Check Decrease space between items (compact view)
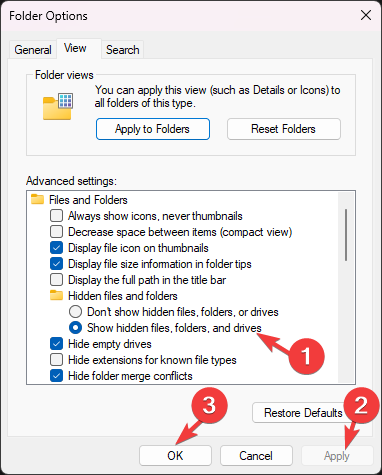 [56, 232]
